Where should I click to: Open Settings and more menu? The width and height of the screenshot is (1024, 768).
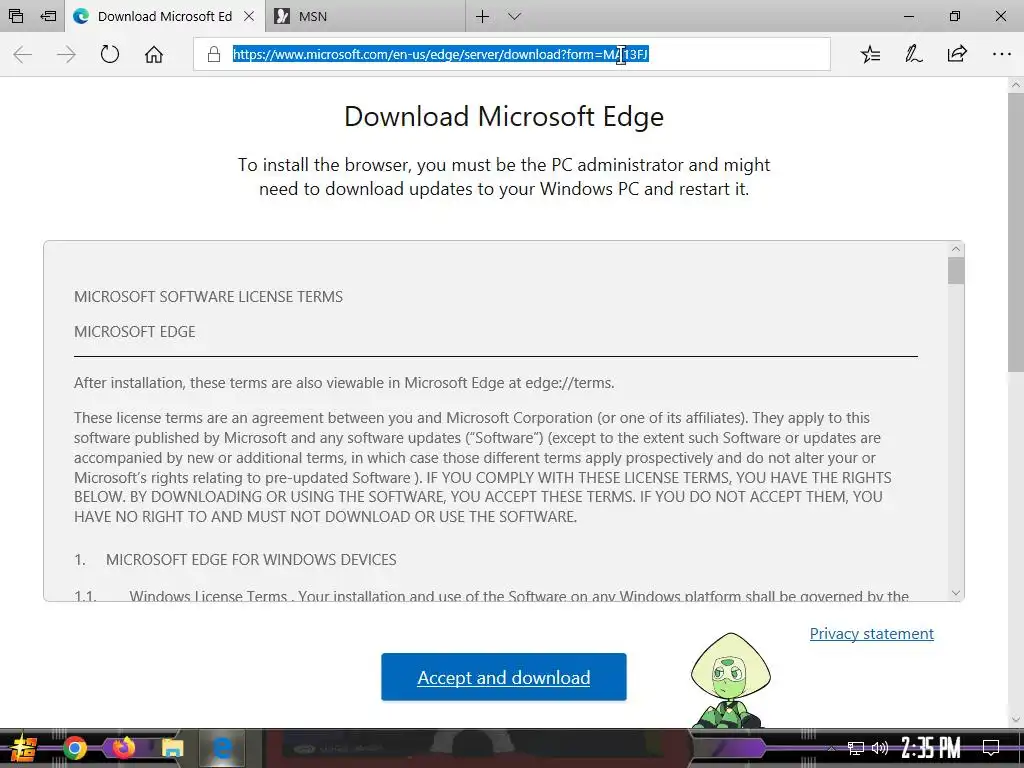point(1001,54)
